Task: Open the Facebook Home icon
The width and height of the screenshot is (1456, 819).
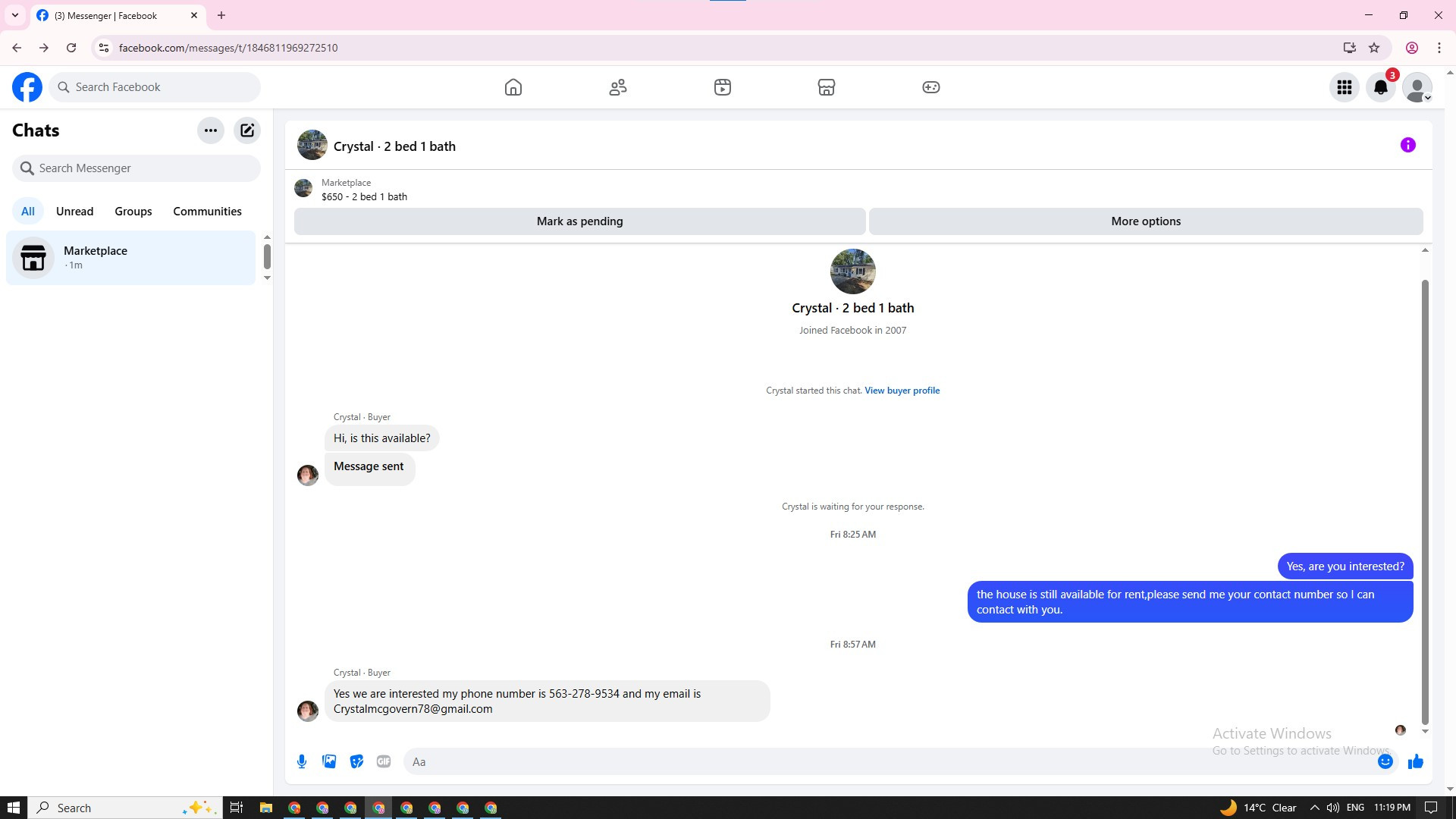Action: pos(513,87)
